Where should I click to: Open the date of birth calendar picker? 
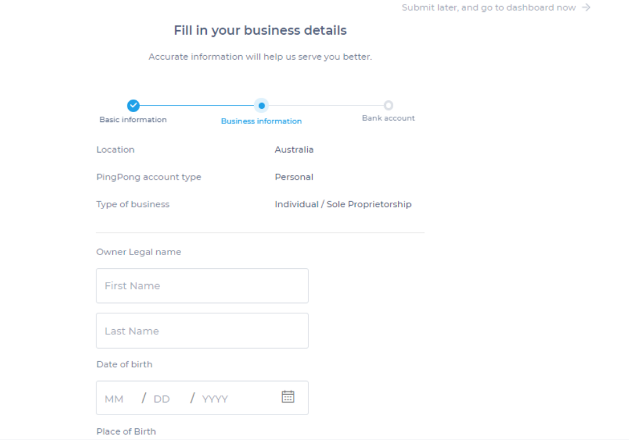tap(288, 397)
